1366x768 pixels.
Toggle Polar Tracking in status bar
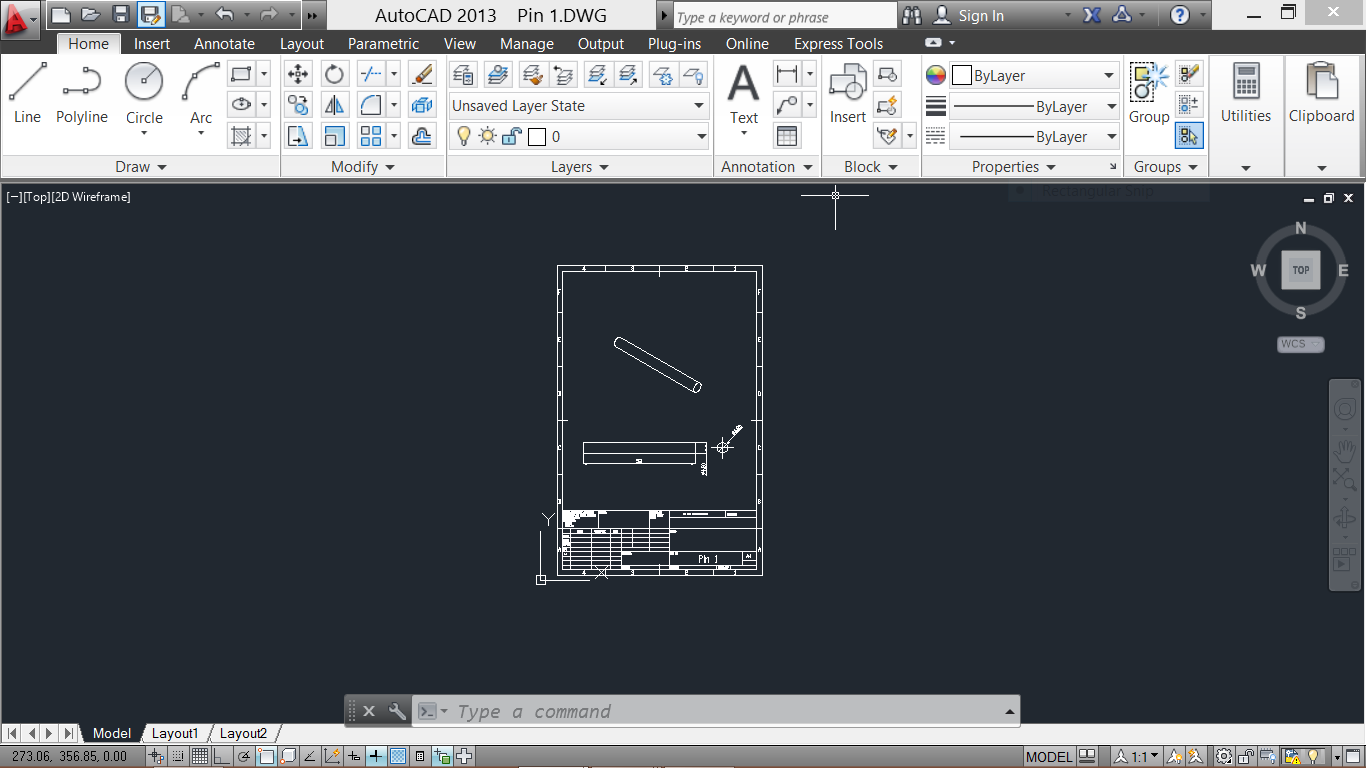tap(243, 756)
